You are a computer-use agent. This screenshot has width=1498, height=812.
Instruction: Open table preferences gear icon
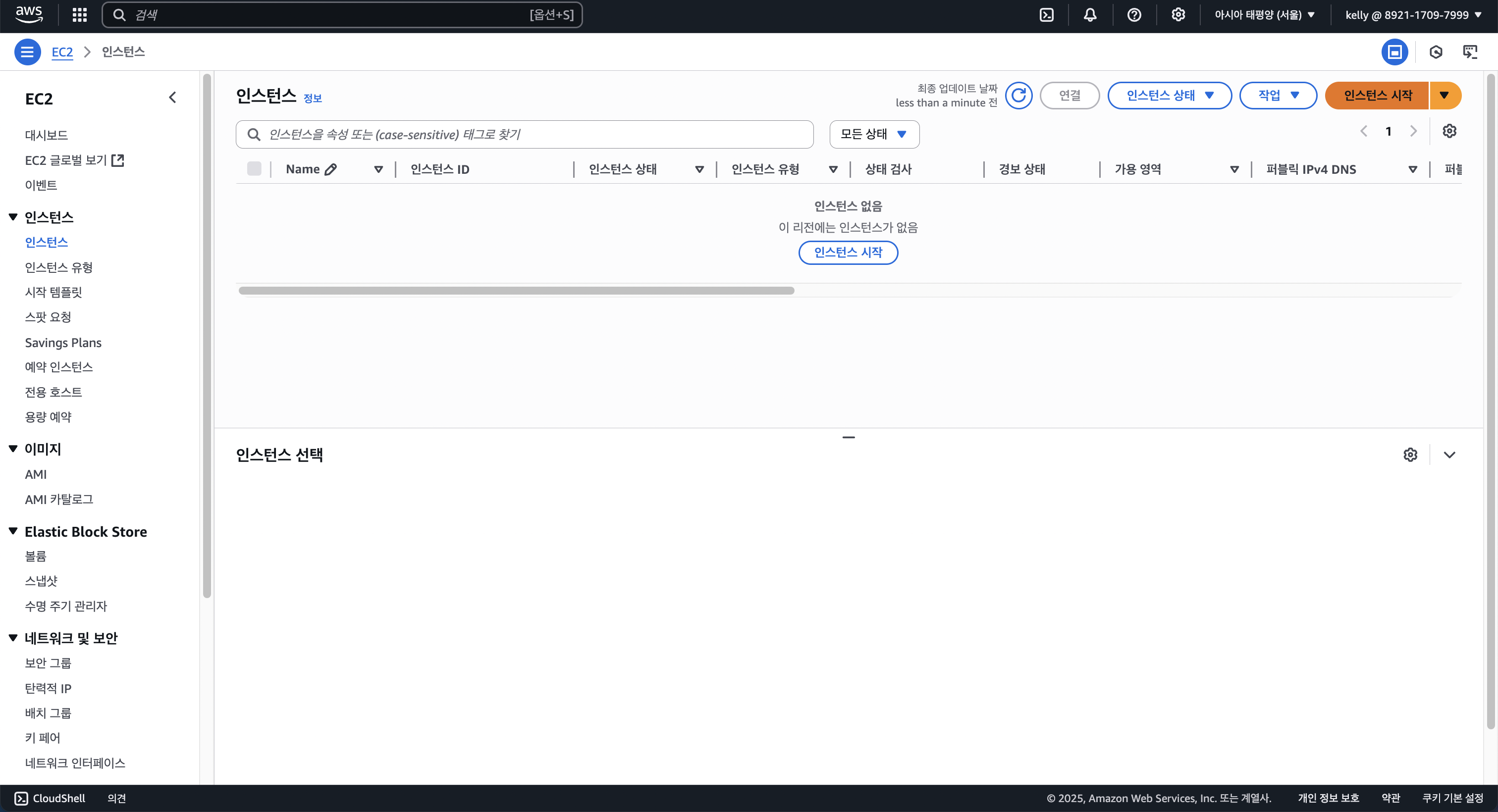1449,131
